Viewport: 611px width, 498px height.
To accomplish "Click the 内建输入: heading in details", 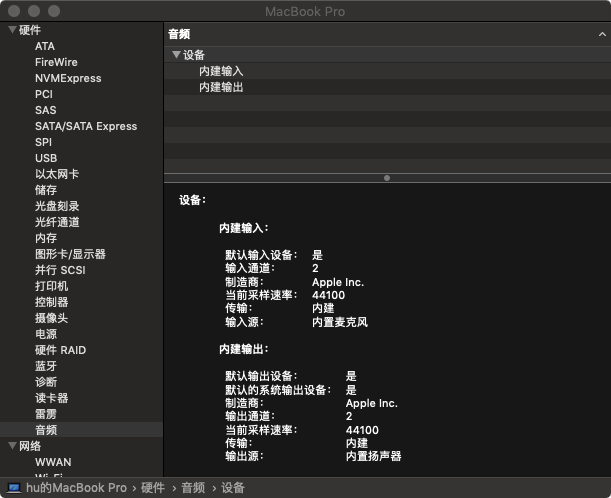I will [x=244, y=228].
